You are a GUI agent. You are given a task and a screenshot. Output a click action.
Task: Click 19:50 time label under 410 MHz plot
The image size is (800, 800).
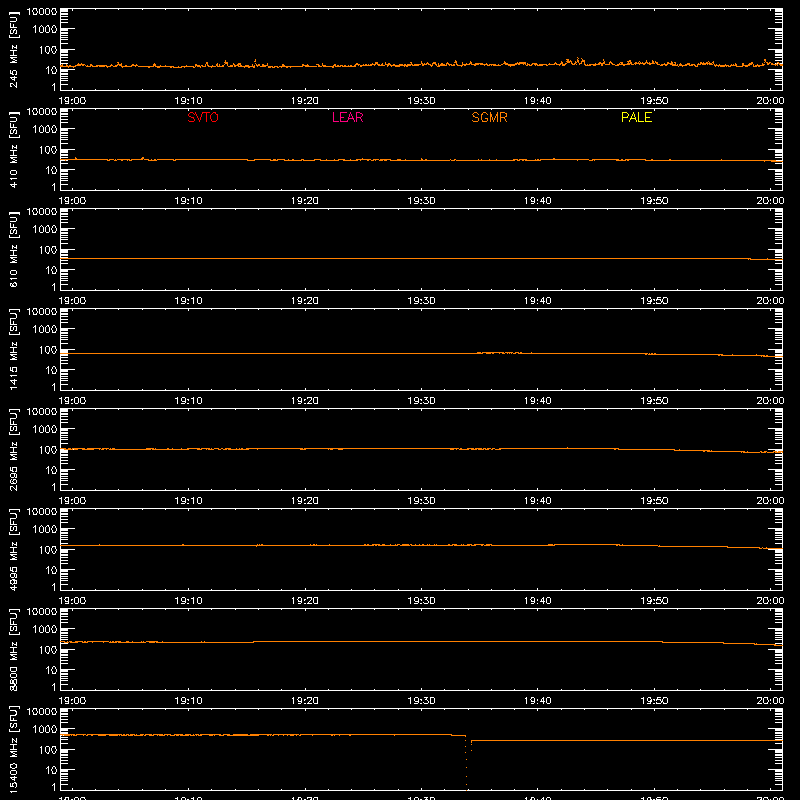point(654,201)
